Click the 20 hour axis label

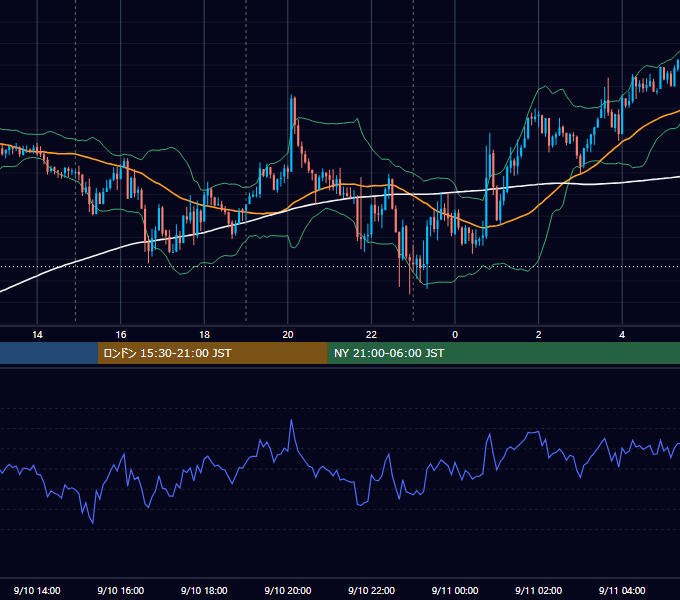[288, 335]
